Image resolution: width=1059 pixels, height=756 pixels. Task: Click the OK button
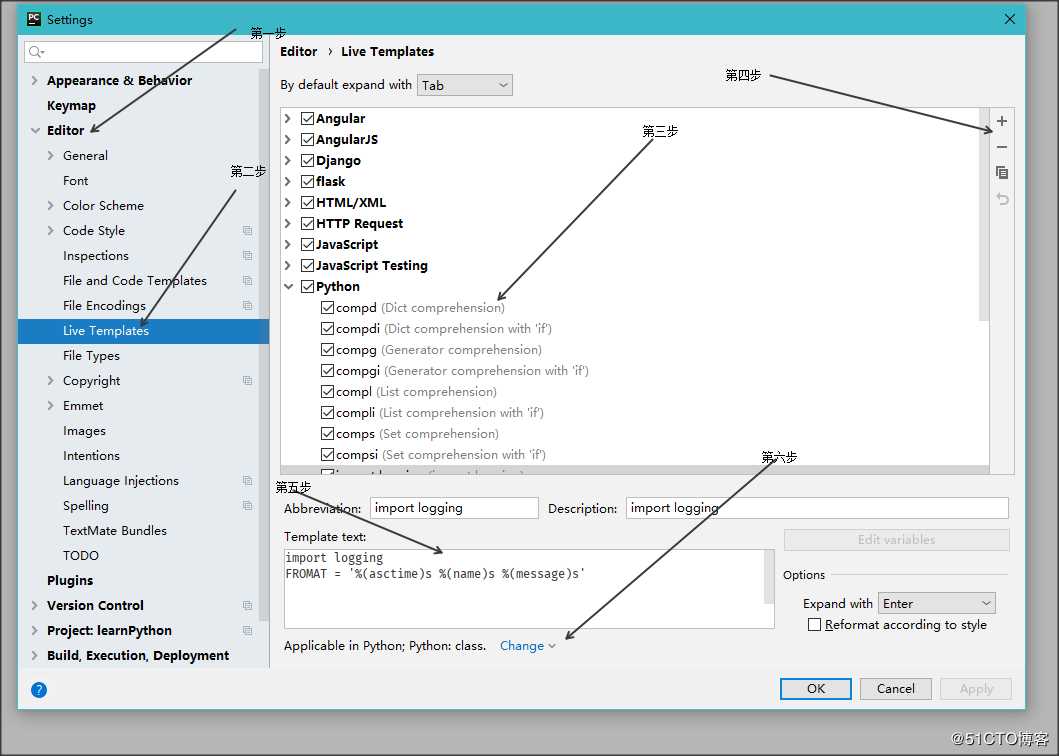tap(815, 688)
